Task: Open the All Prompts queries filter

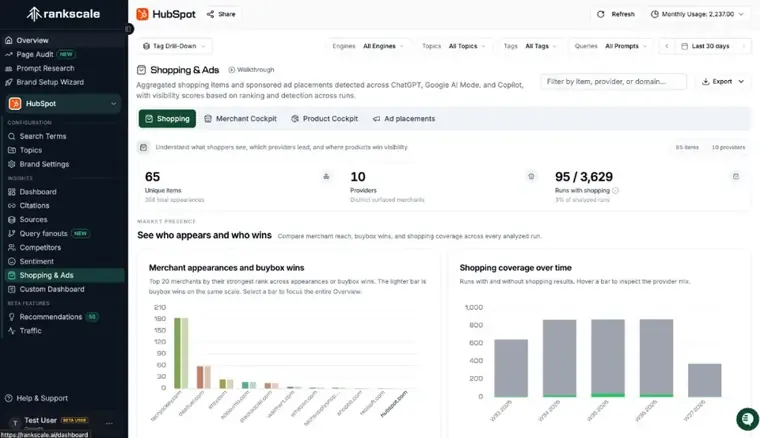Action: (625, 46)
